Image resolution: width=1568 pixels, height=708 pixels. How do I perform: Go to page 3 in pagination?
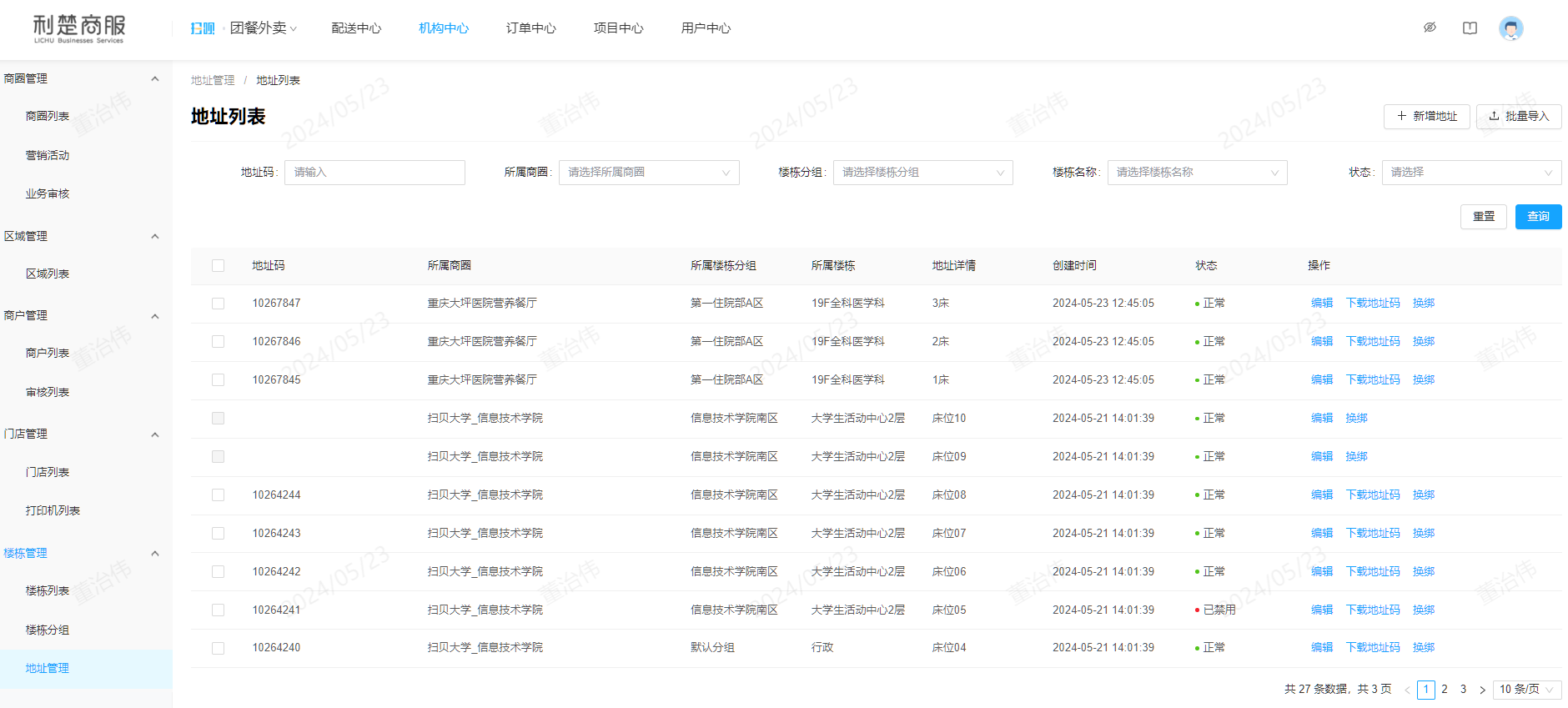[1463, 690]
